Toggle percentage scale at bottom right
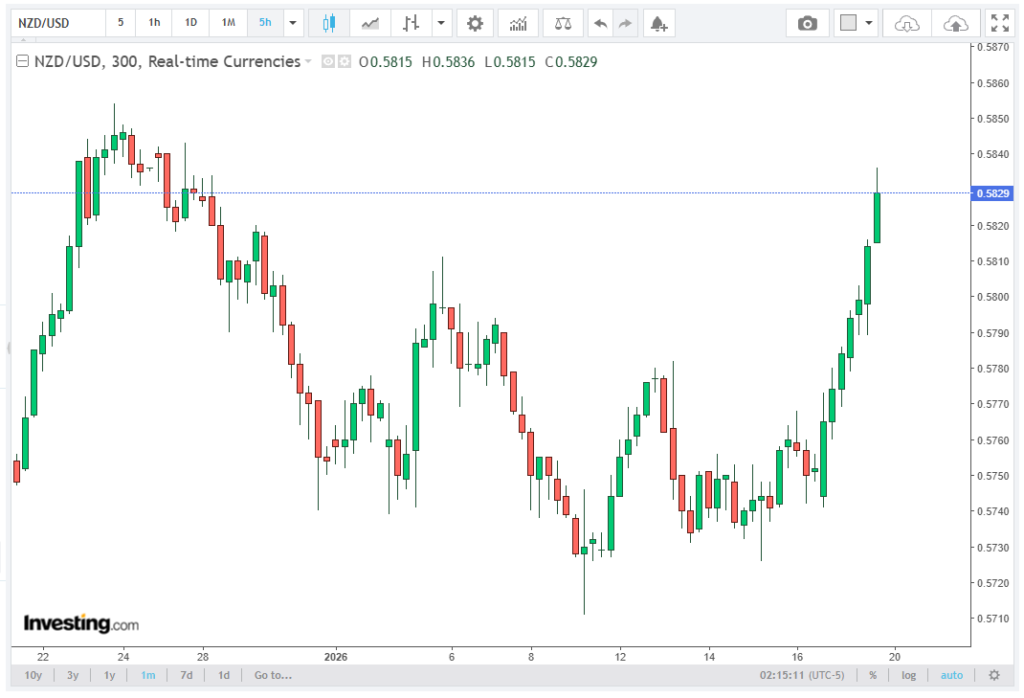The image size is (1024, 698). click(x=873, y=675)
